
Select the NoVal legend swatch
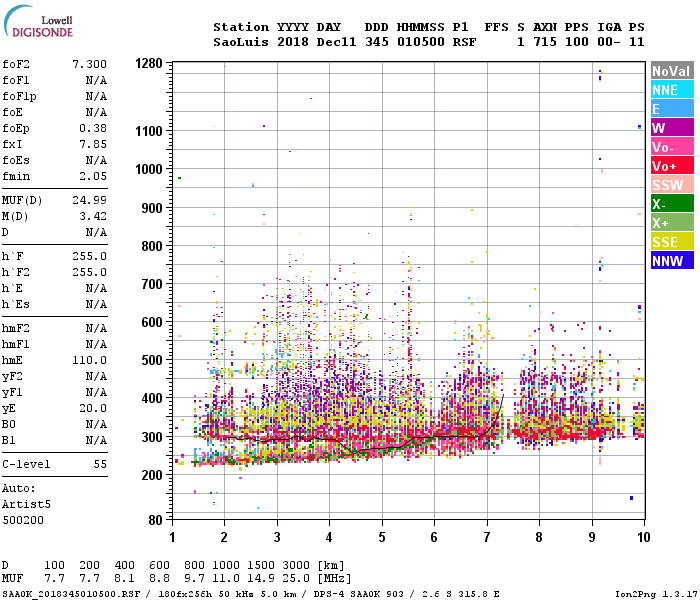pyautogui.click(x=672, y=71)
